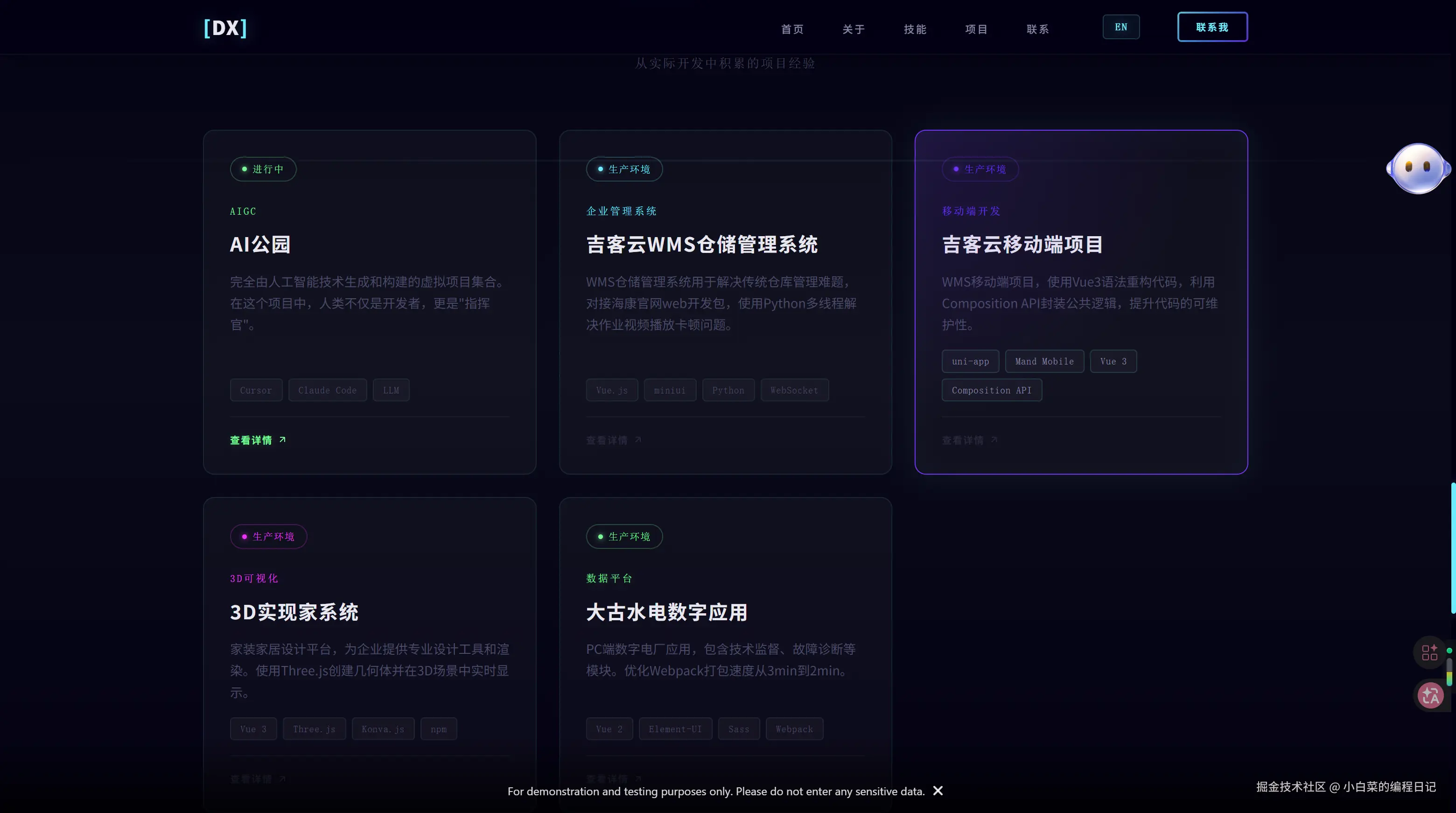Open the 首页 nav item

pos(792,29)
